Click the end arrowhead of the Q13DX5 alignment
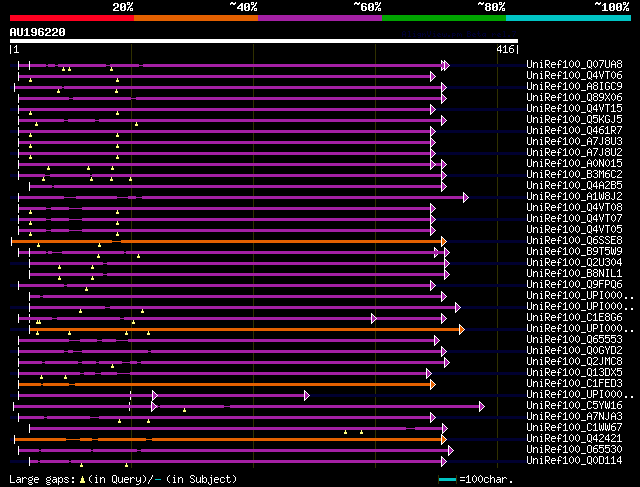 point(429,374)
